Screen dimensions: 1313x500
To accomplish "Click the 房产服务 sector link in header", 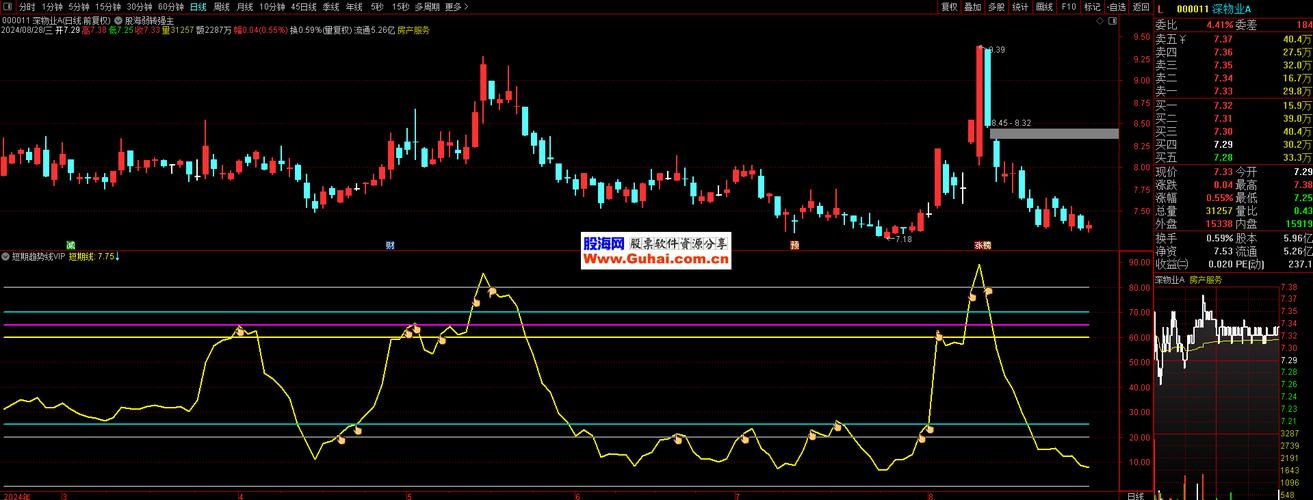I will pos(413,31).
